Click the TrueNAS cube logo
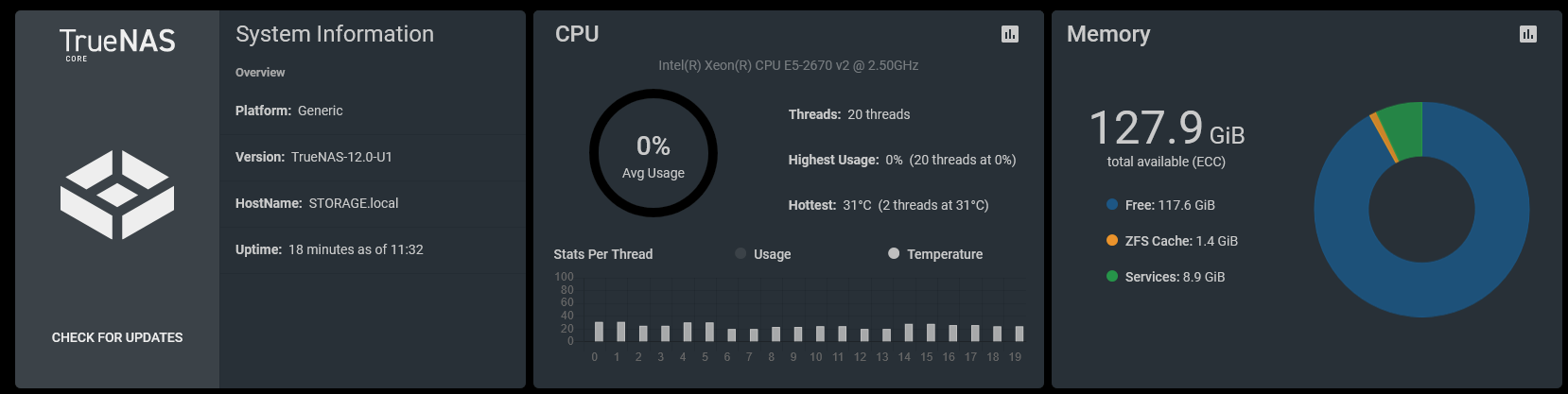 (117, 195)
